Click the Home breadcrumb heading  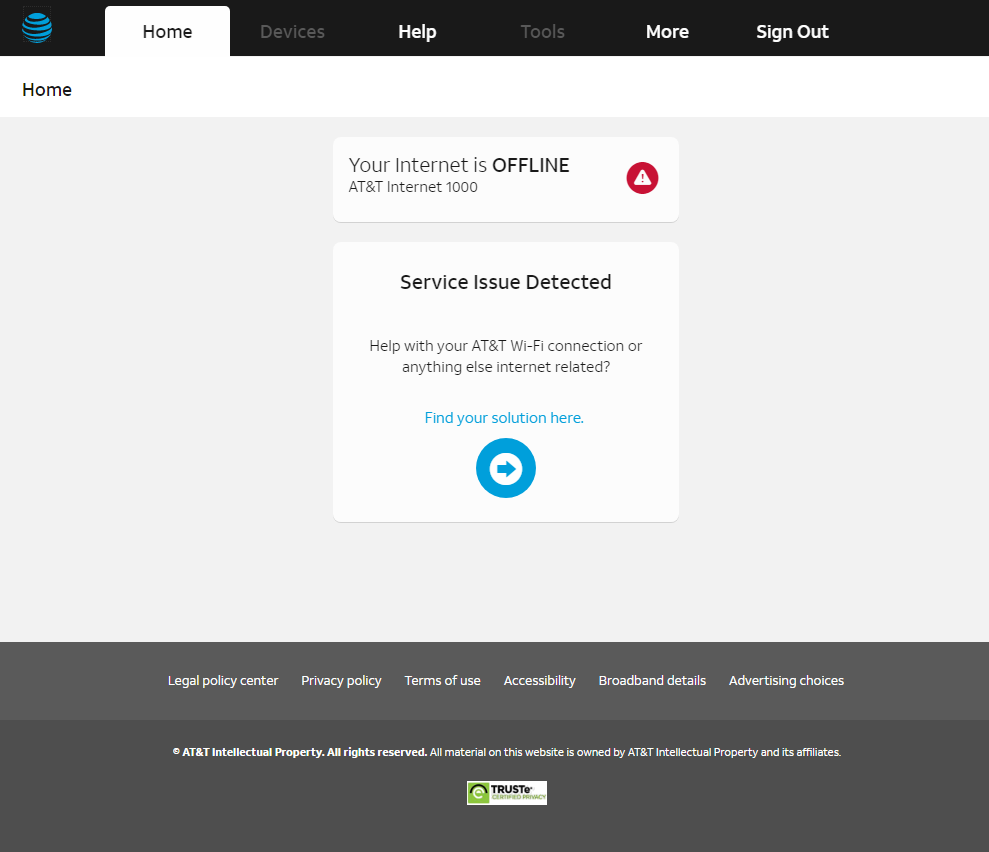tap(47, 90)
